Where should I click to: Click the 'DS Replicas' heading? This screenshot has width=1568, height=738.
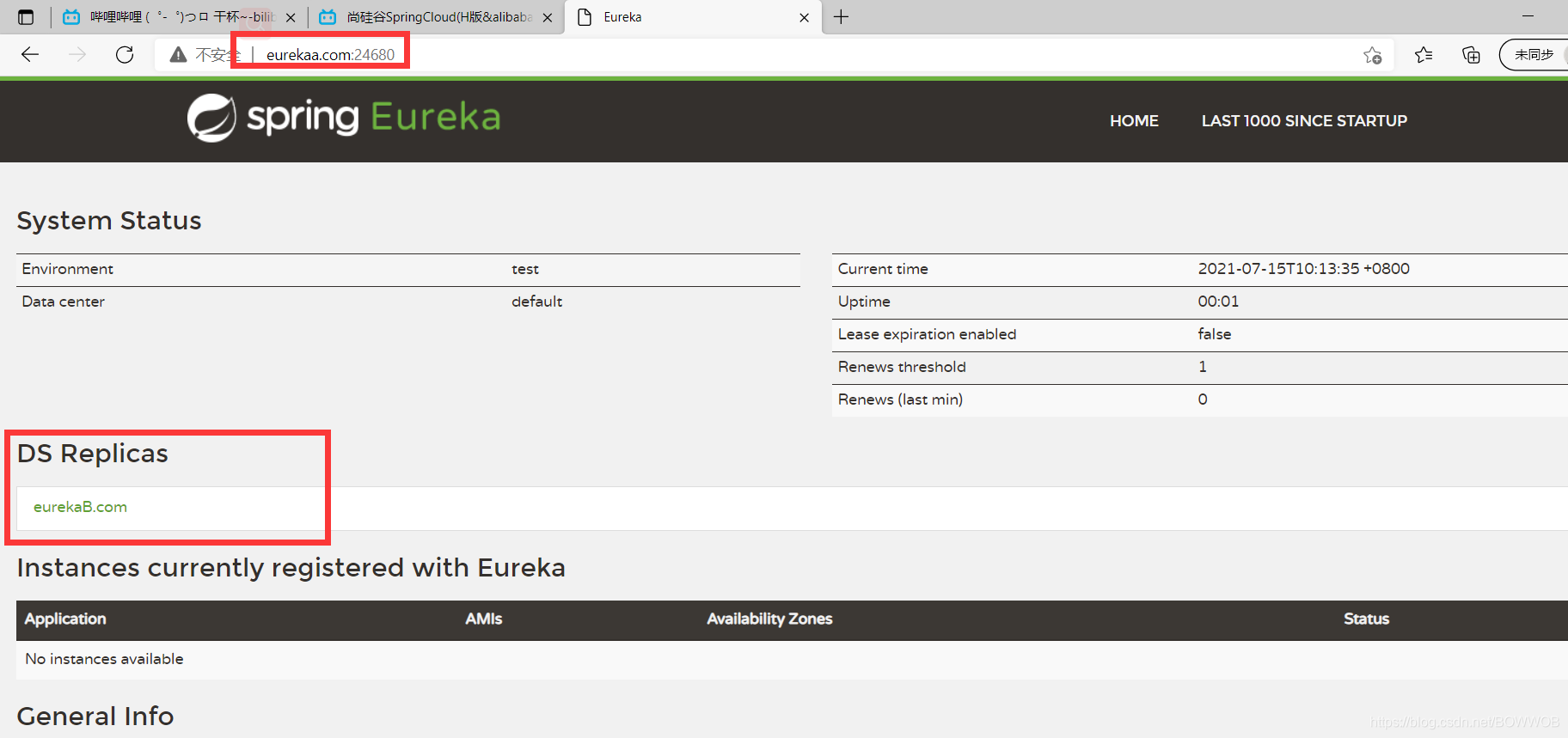(x=93, y=454)
